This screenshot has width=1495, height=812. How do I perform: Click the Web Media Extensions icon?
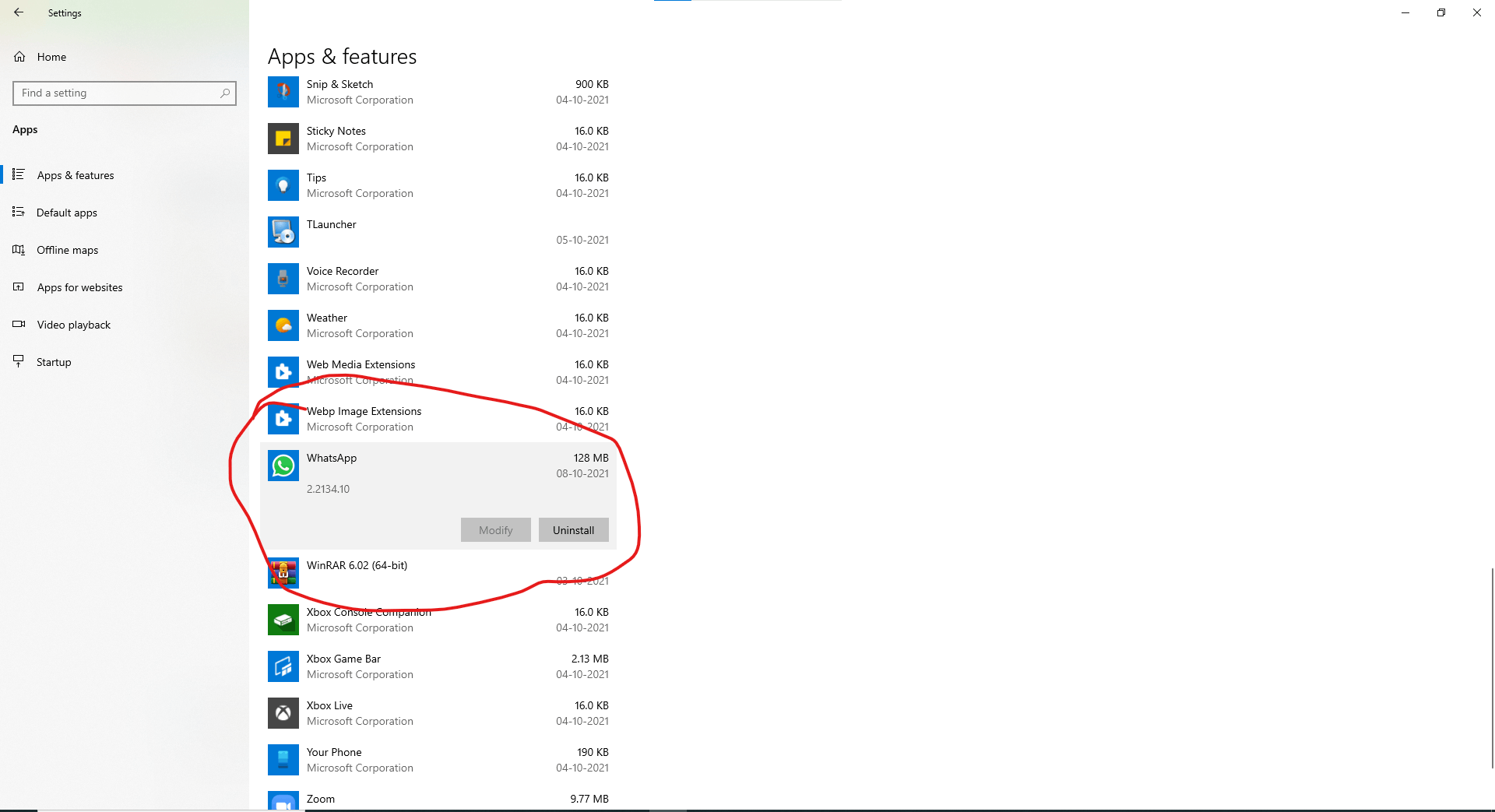(x=283, y=372)
